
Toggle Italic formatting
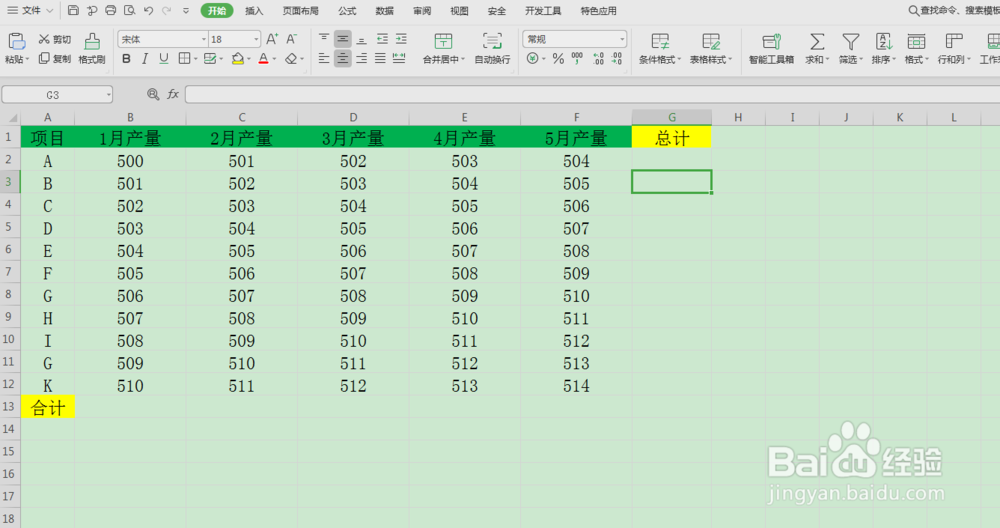tap(145, 59)
